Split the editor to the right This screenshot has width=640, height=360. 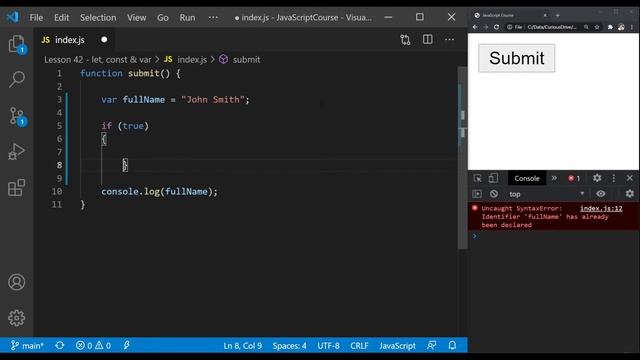pyautogui.click(x=427, y=39)
